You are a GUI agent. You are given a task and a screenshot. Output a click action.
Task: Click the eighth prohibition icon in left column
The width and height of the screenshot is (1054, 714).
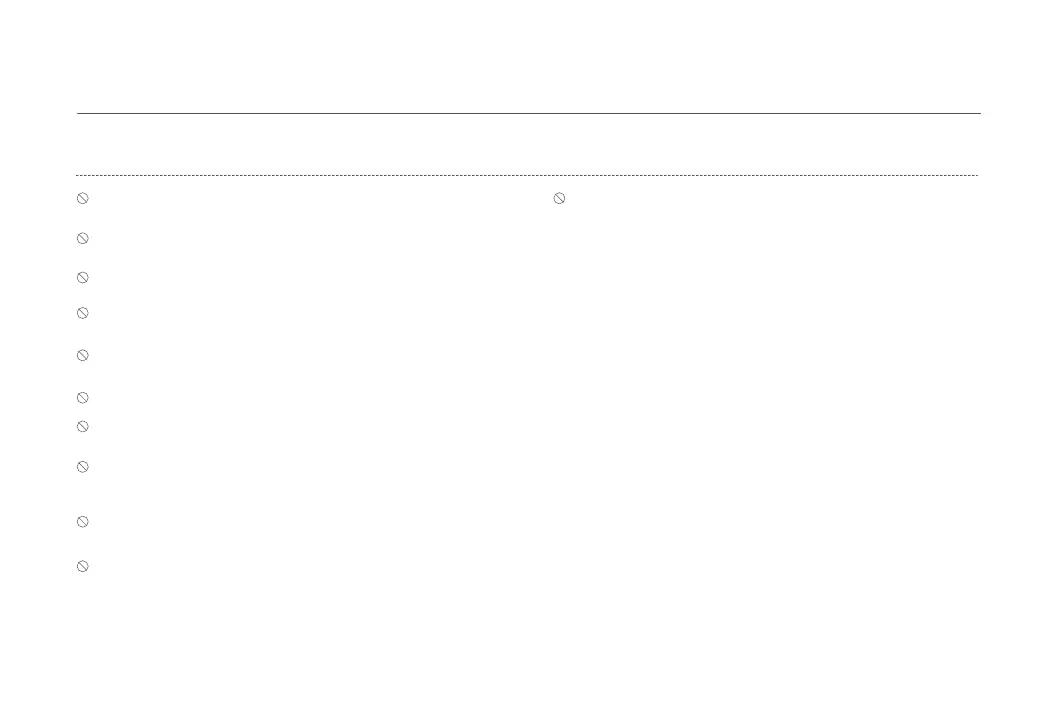coord(83,467)
